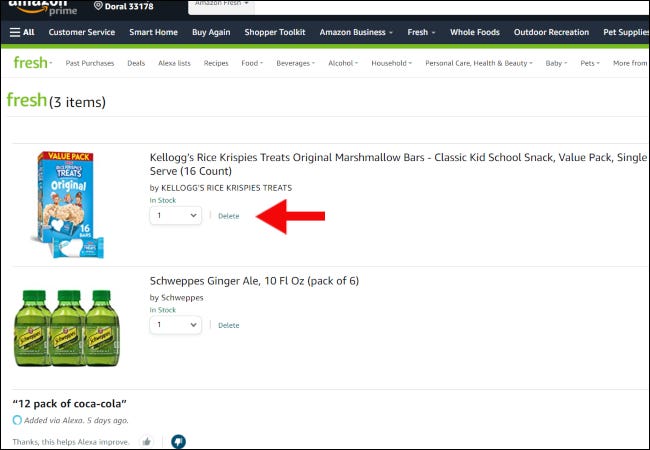Expand the Food category dropdown
Screen dimensions: 650x450
tap(252, 63)
